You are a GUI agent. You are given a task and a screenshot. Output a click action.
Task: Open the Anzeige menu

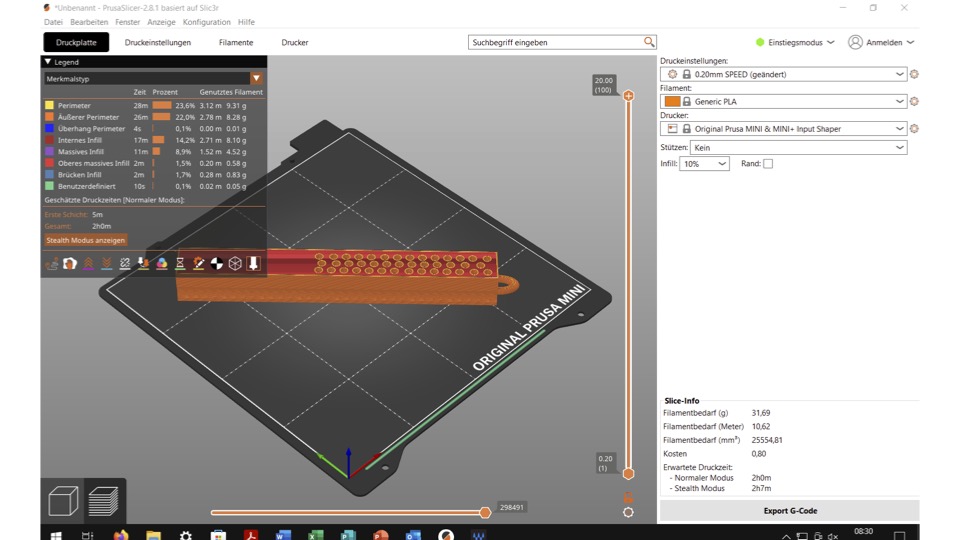[161, 22]
